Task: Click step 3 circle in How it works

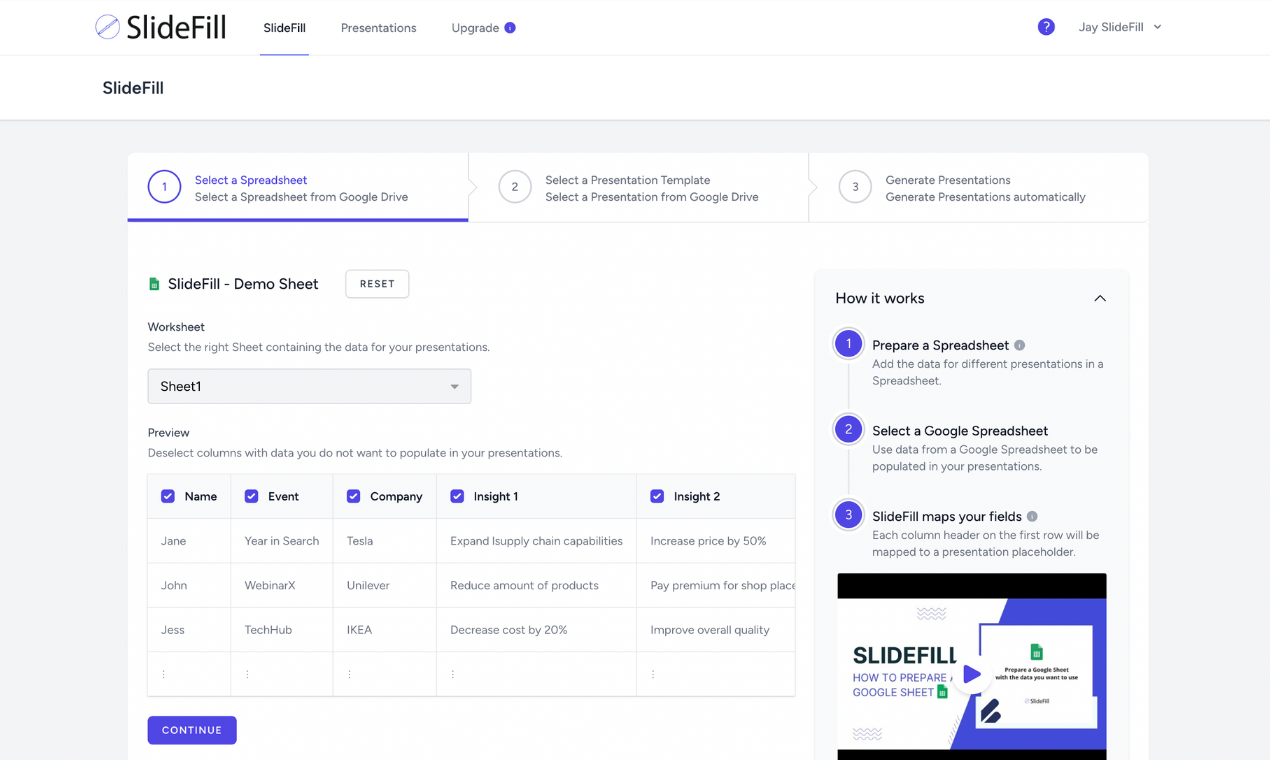Action: click(x=848, y=515)
